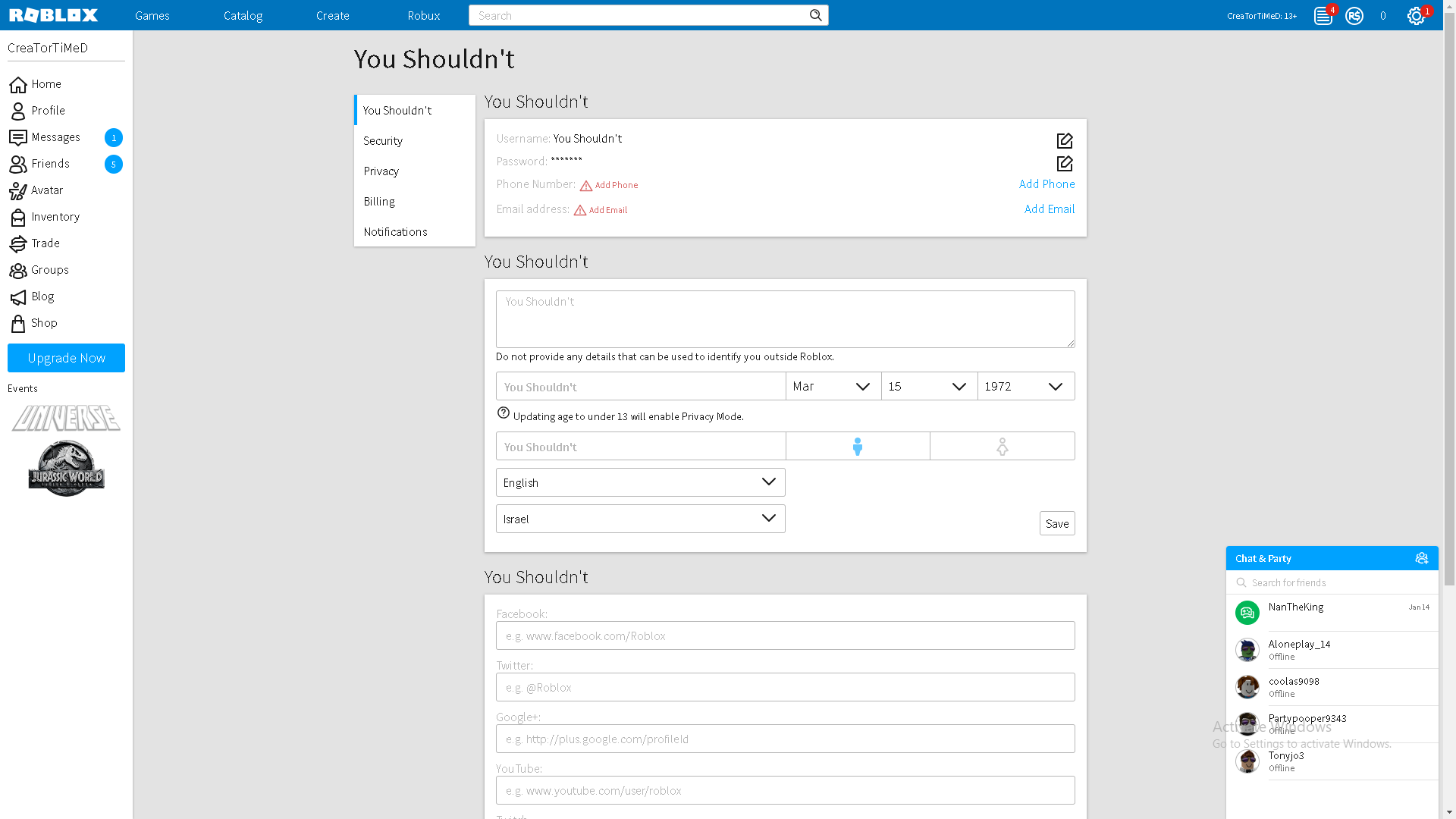The image size is (1456, 819).
Task: Click the Groups icon in sidebar
Action: pos(18,270)
